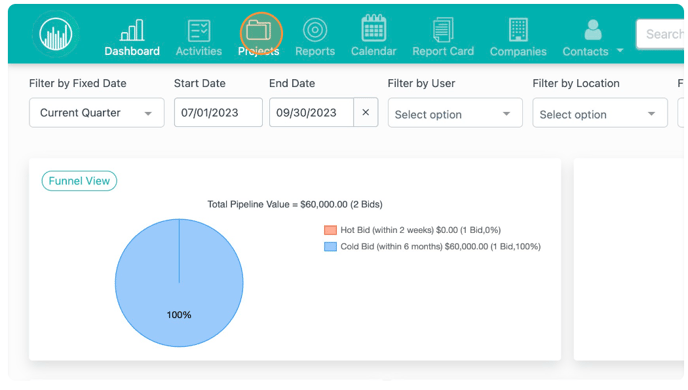Screen dimensions: 688x390
Task: Click the Start Date field 07/01/2023
Action: tap(218, 112)
